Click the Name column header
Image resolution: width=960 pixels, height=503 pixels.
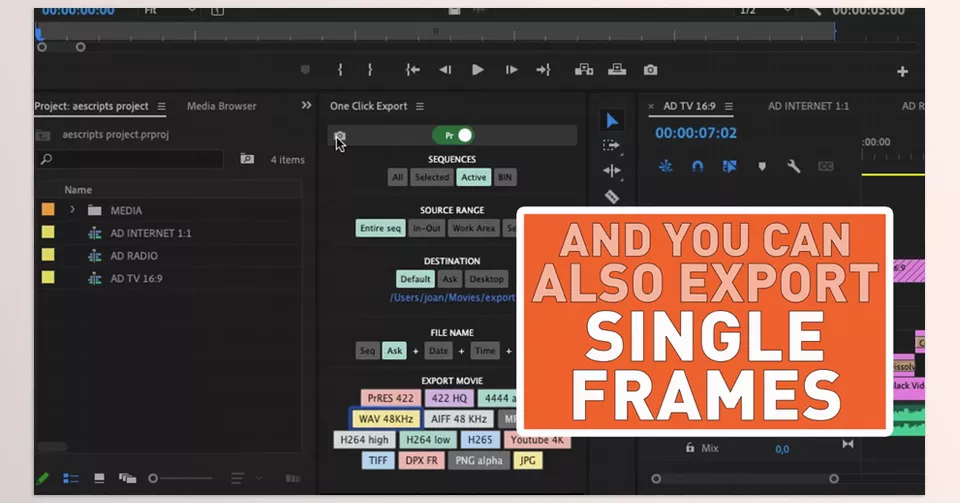point(78,190)
